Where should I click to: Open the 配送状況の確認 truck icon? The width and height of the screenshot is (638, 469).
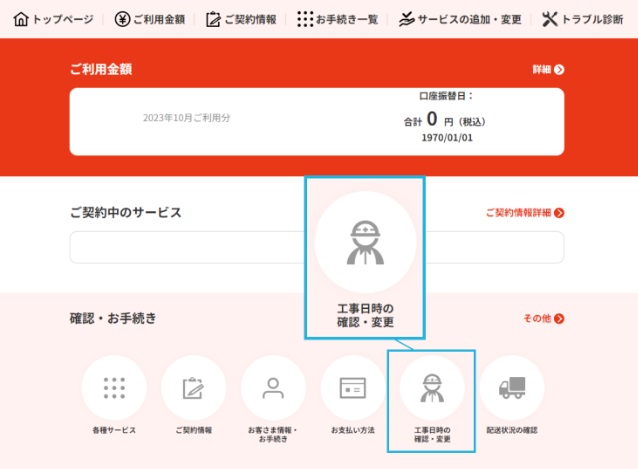(x=512, y=388)
